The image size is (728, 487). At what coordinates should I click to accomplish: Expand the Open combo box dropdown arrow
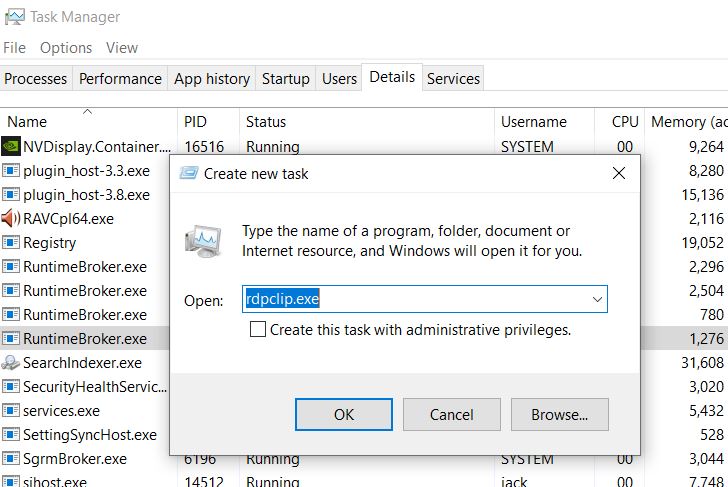point(597,299)
